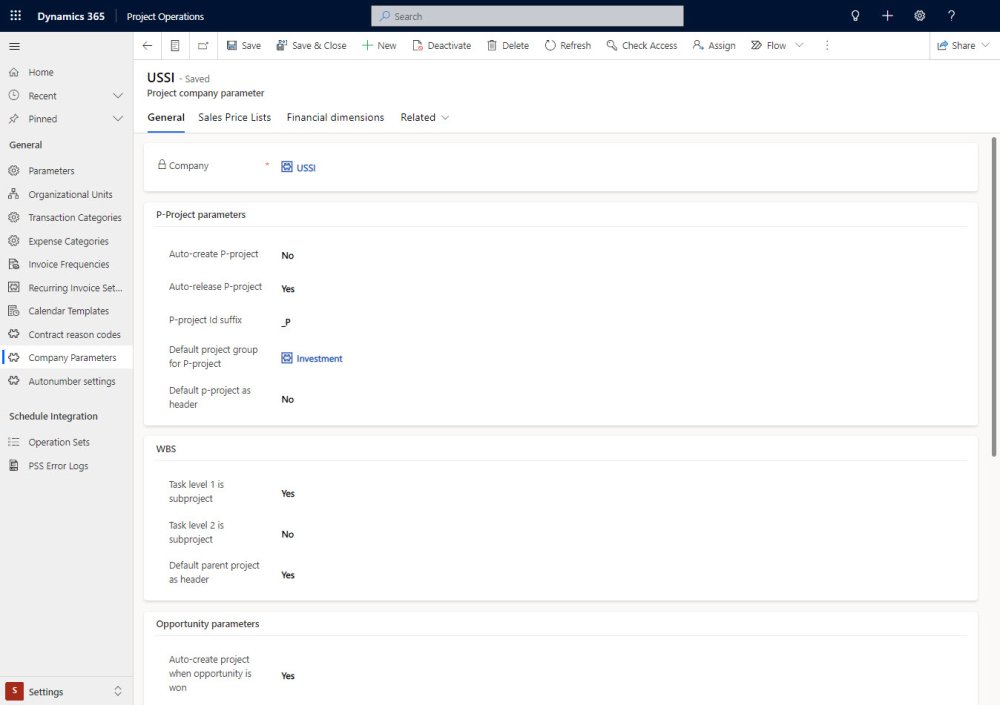The height and width of the screenshot is (705, 1000).
Task: Open the Investment project group link
Action: 319,359
